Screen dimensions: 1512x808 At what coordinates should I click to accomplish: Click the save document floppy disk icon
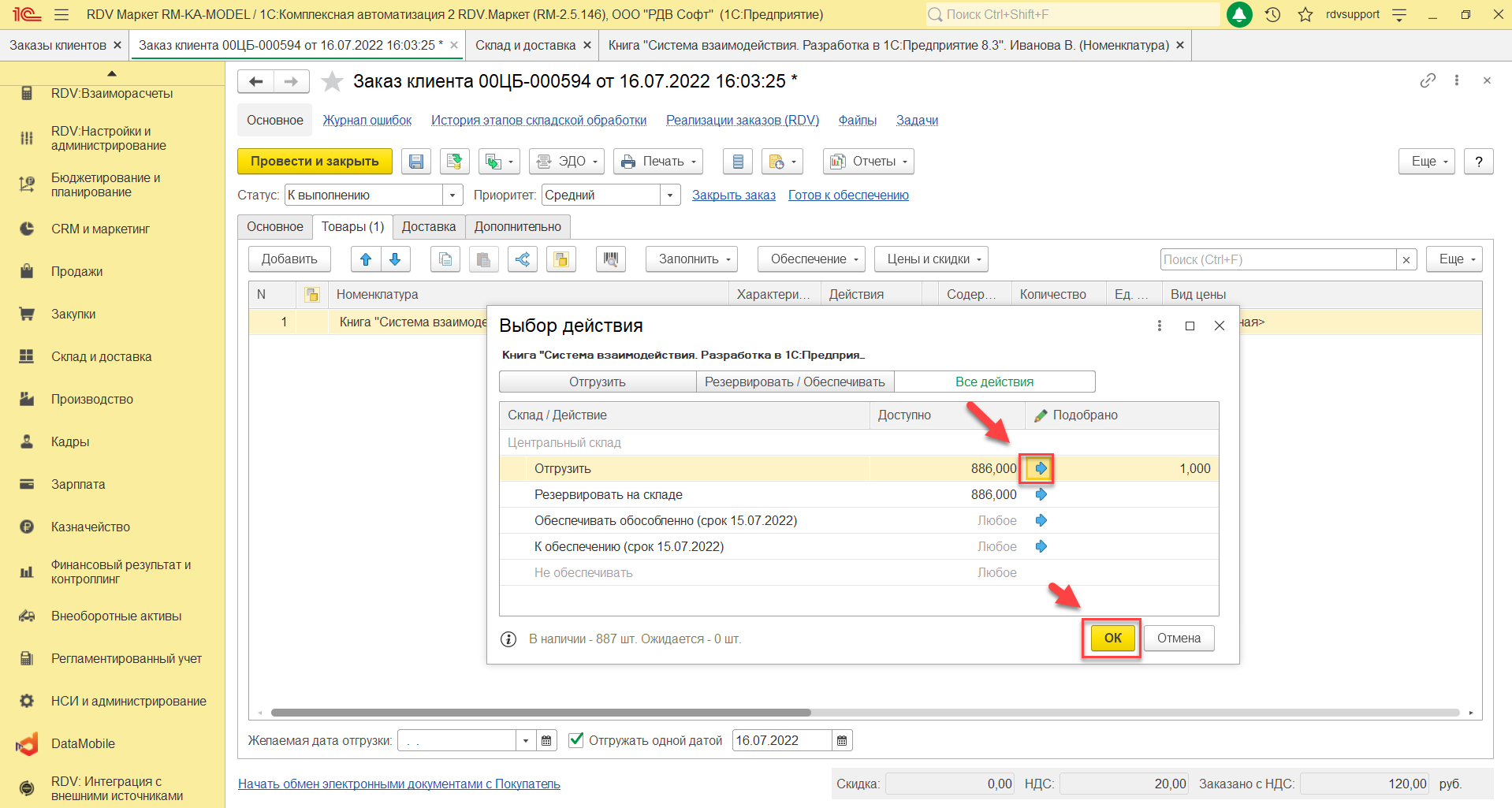coord(415,162)
